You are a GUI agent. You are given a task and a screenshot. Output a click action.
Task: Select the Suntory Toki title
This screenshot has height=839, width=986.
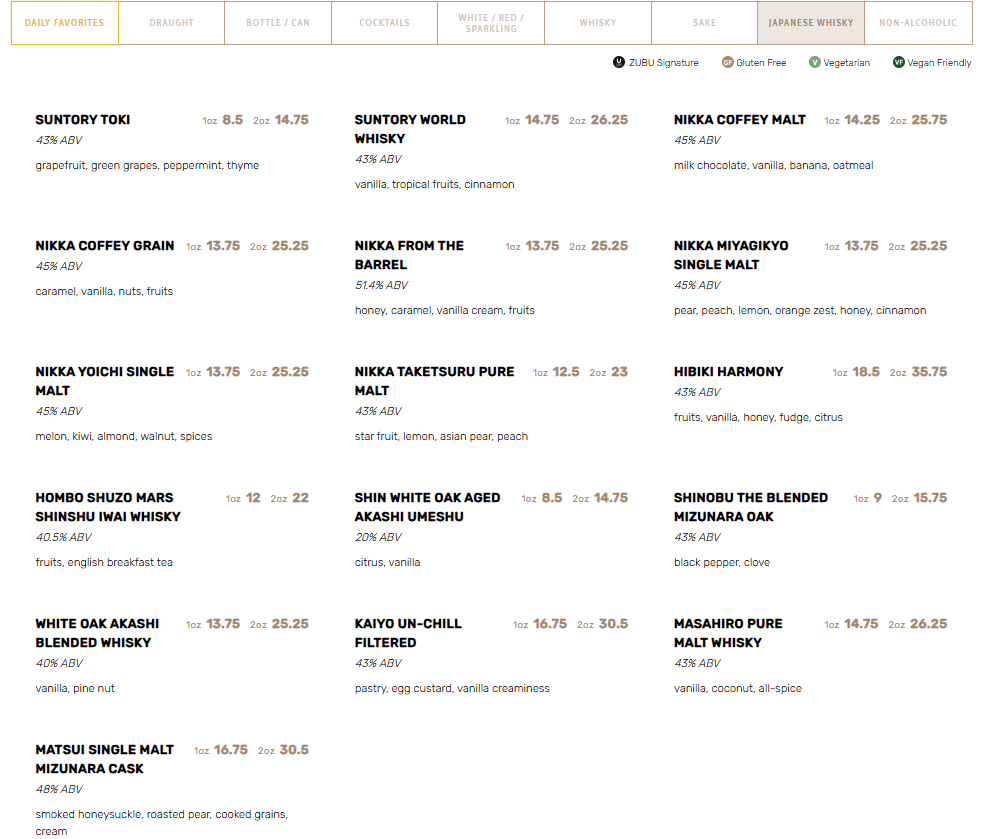tap(83, 119)
